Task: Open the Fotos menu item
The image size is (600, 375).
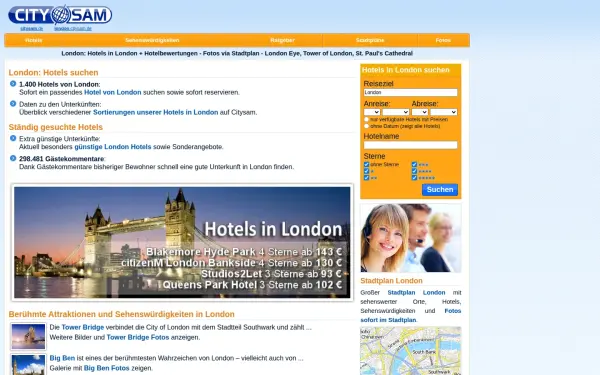Action: pyautogui.click(x=443, y=40)
